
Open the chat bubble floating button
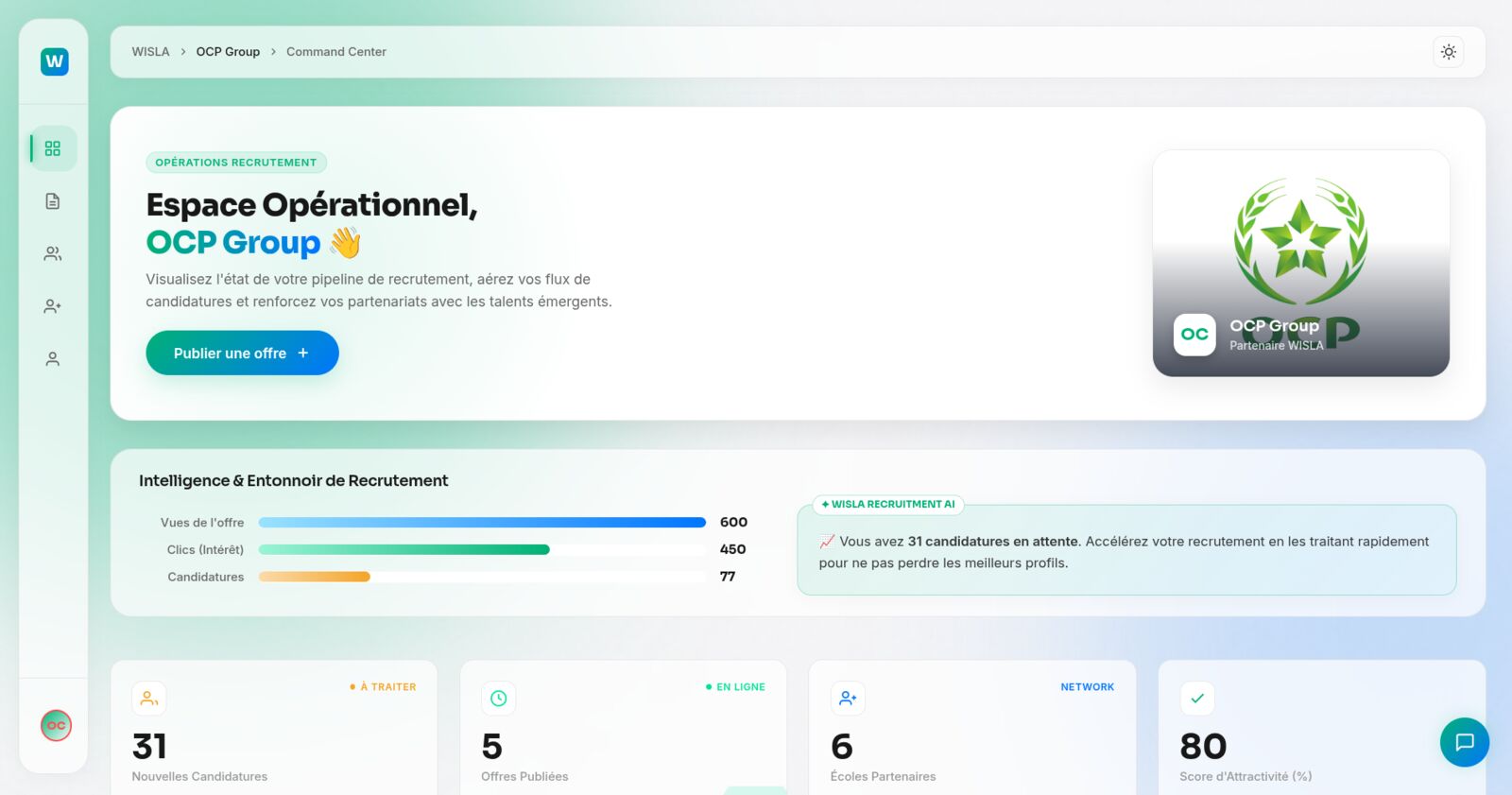click(1465, 742)
